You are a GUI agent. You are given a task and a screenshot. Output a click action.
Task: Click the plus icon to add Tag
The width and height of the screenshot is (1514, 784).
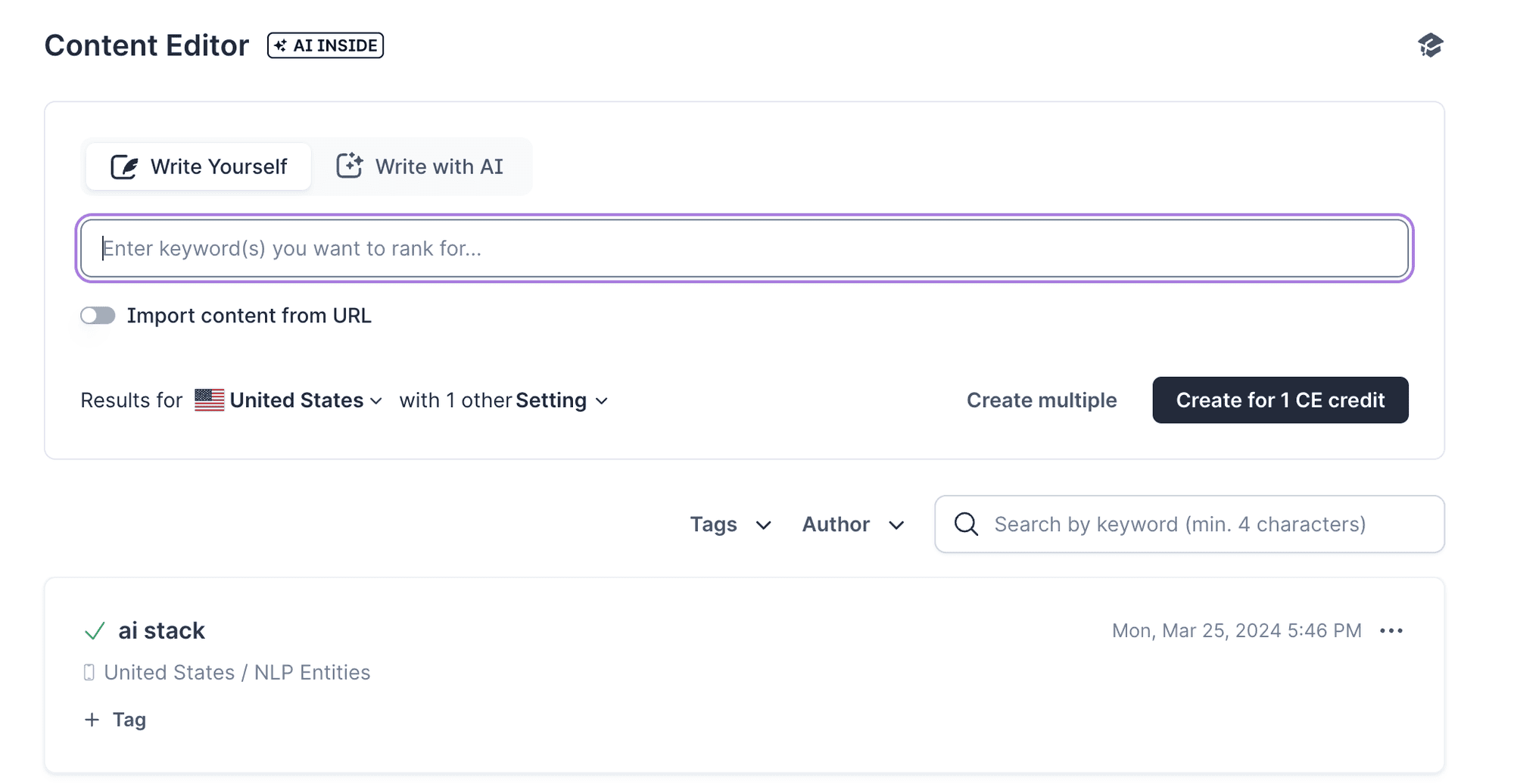coord(92,720)
